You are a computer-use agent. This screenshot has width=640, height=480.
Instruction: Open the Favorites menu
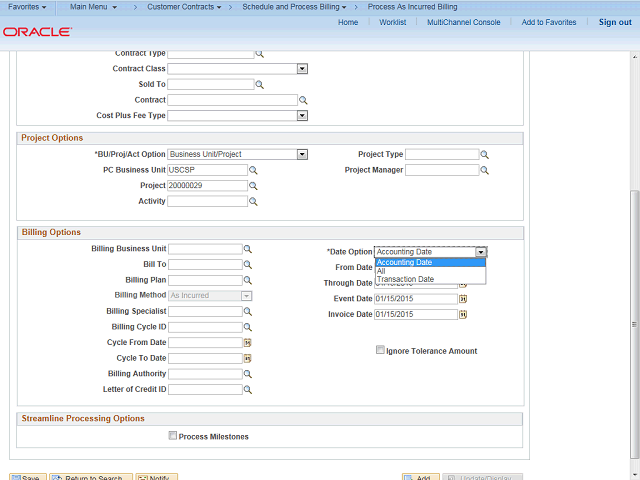coord(28,7)
